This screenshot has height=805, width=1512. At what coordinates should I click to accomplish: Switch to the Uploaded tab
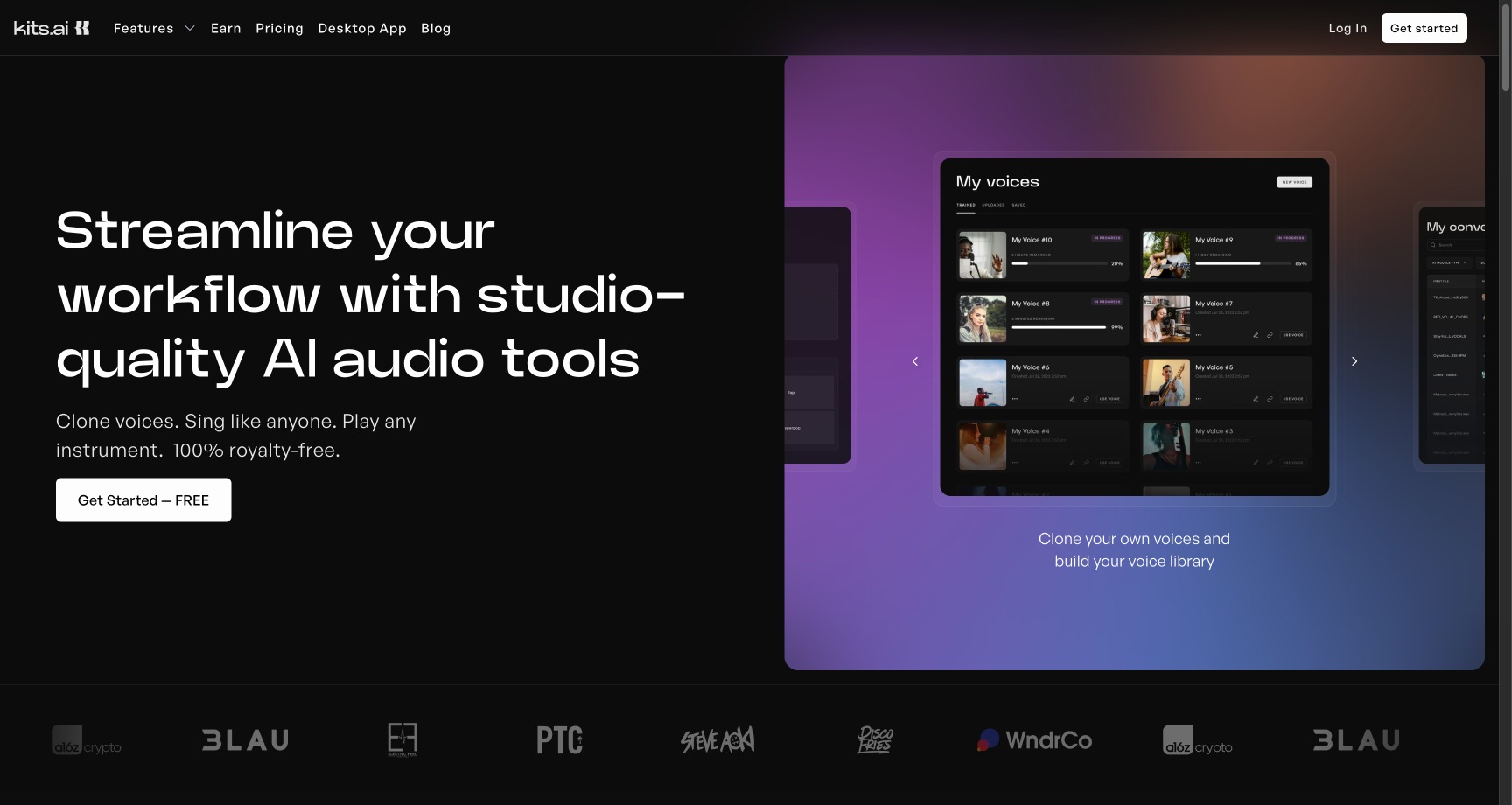[x=995, y=205]
